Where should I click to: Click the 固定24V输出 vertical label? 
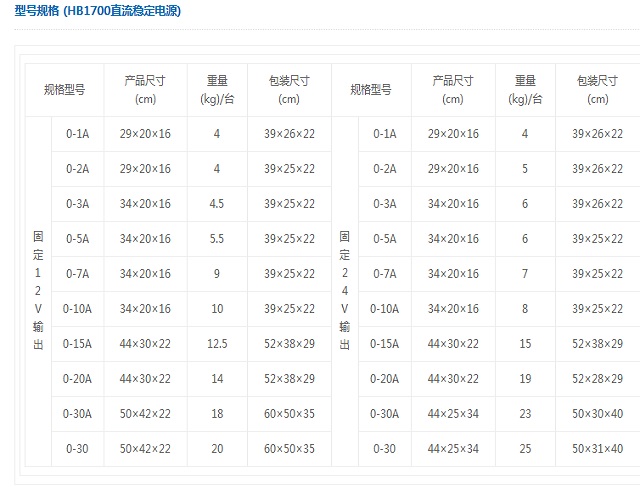(x=344, y=291)
